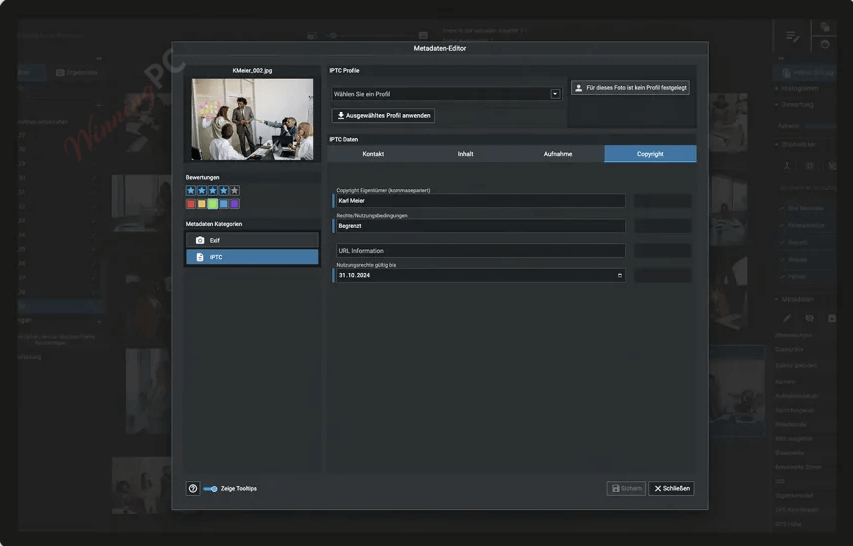
Task: Set rating to three stars
Action: coord(213,190)
